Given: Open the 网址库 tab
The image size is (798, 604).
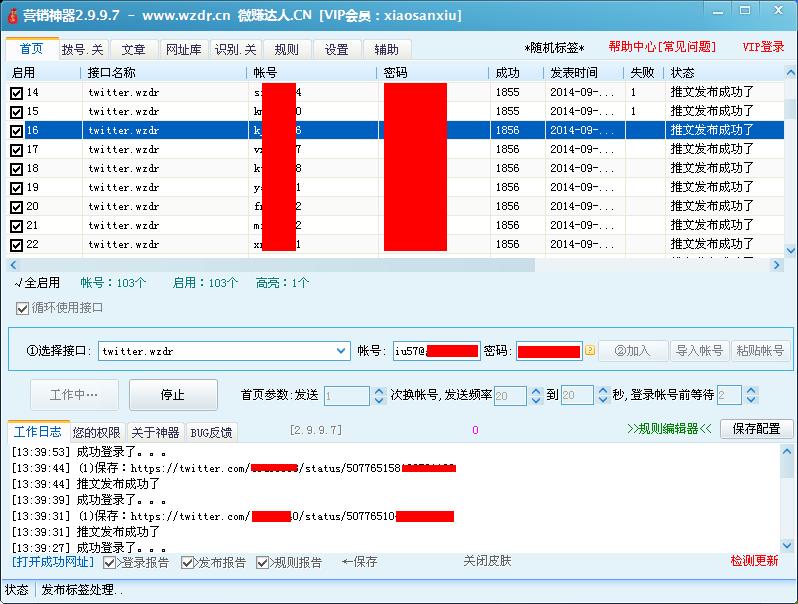Looking at the screenshot, I should coord(183,49).
